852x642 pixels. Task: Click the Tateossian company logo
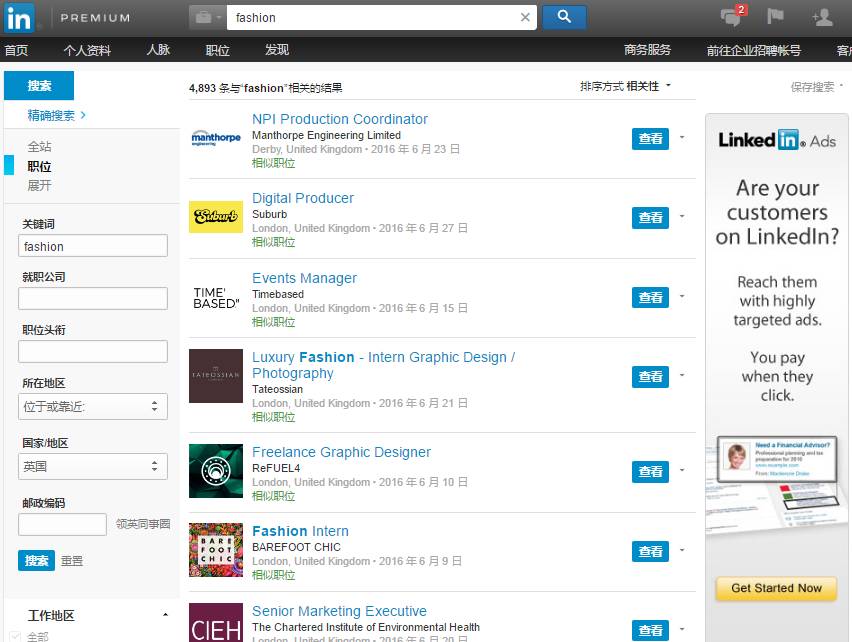[216, 376]
